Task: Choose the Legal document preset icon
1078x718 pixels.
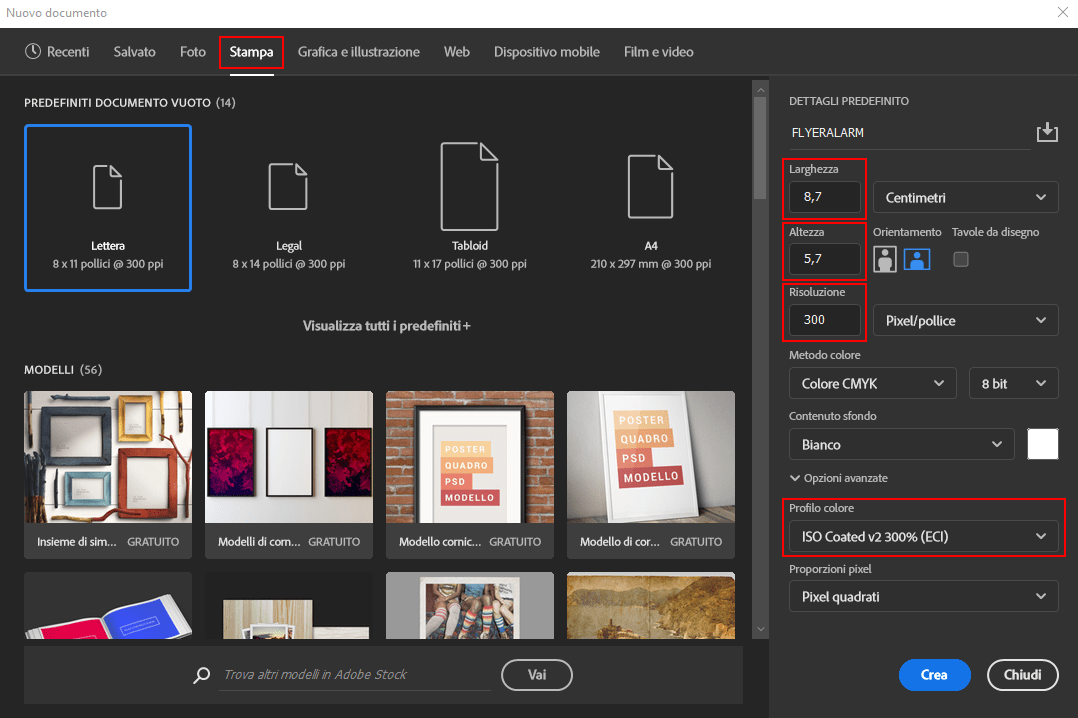Action: pos(288,187)
